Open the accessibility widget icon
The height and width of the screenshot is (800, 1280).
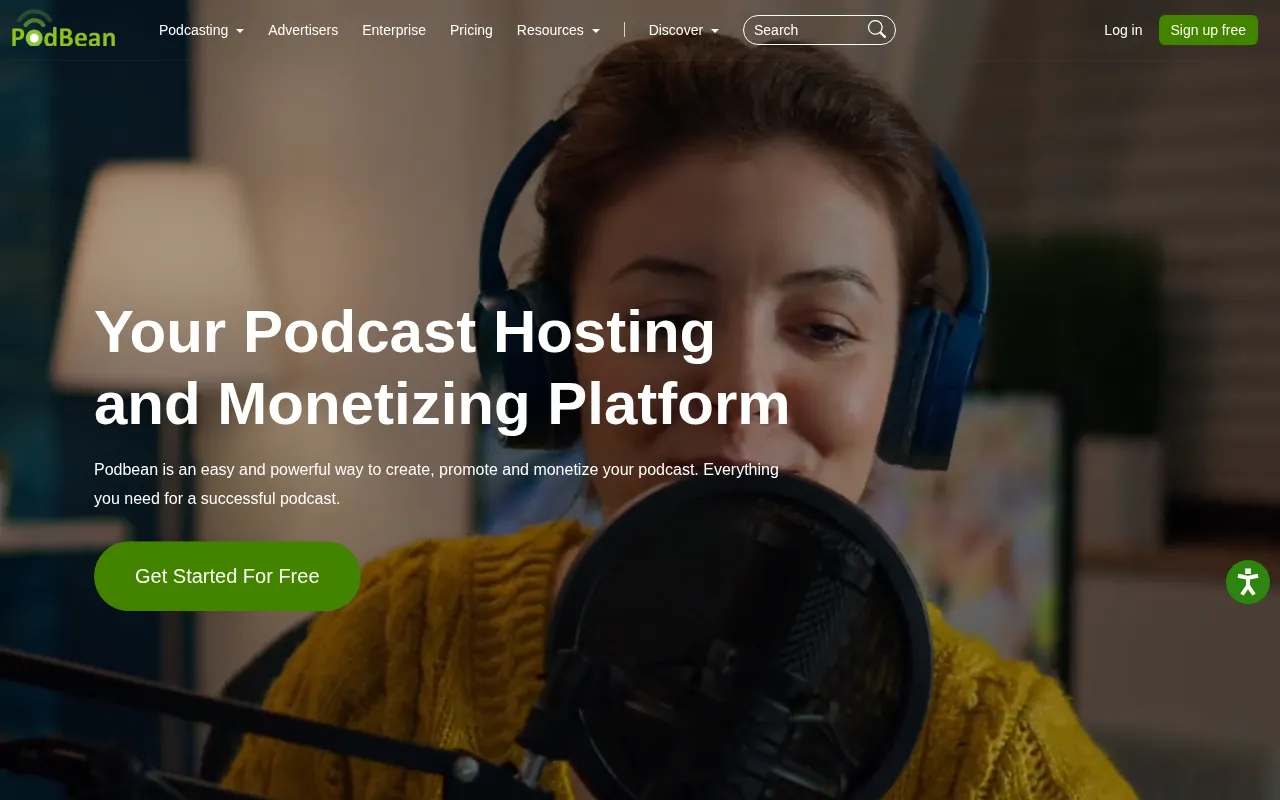pyautogui.click(x=1248, y=582)
